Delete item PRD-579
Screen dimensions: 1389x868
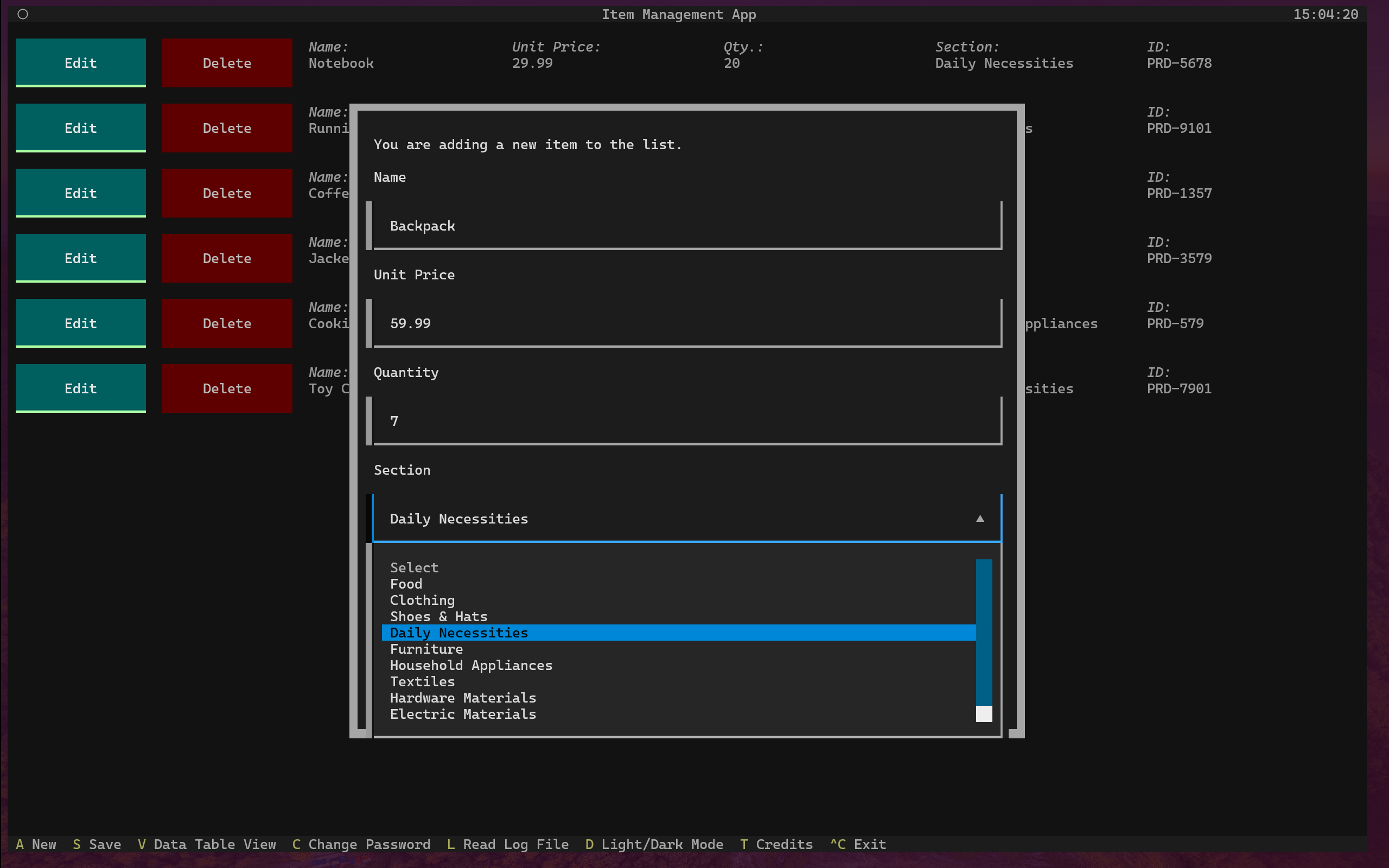[227, 323]
